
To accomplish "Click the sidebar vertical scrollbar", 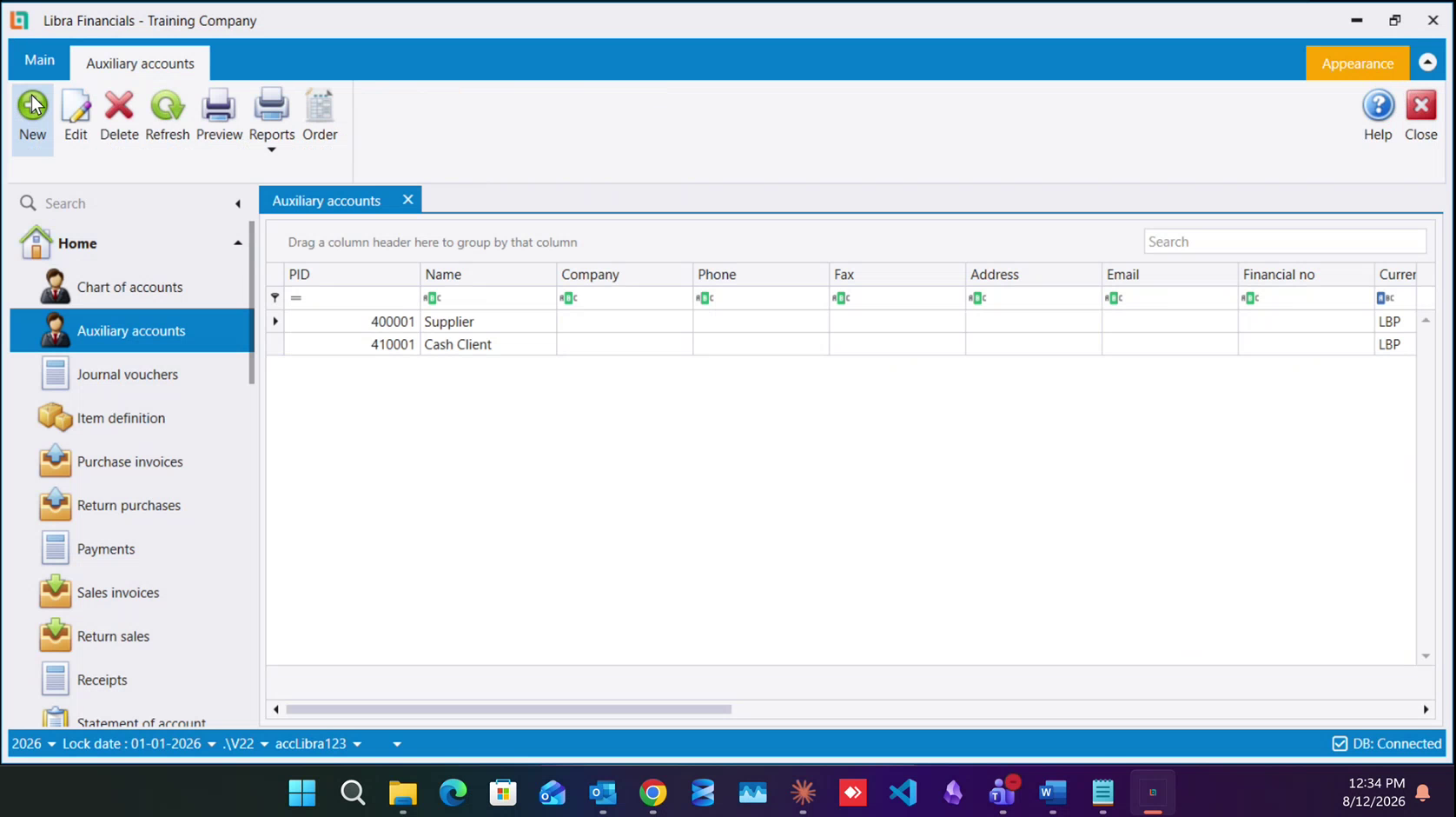I will click(252, 302).
